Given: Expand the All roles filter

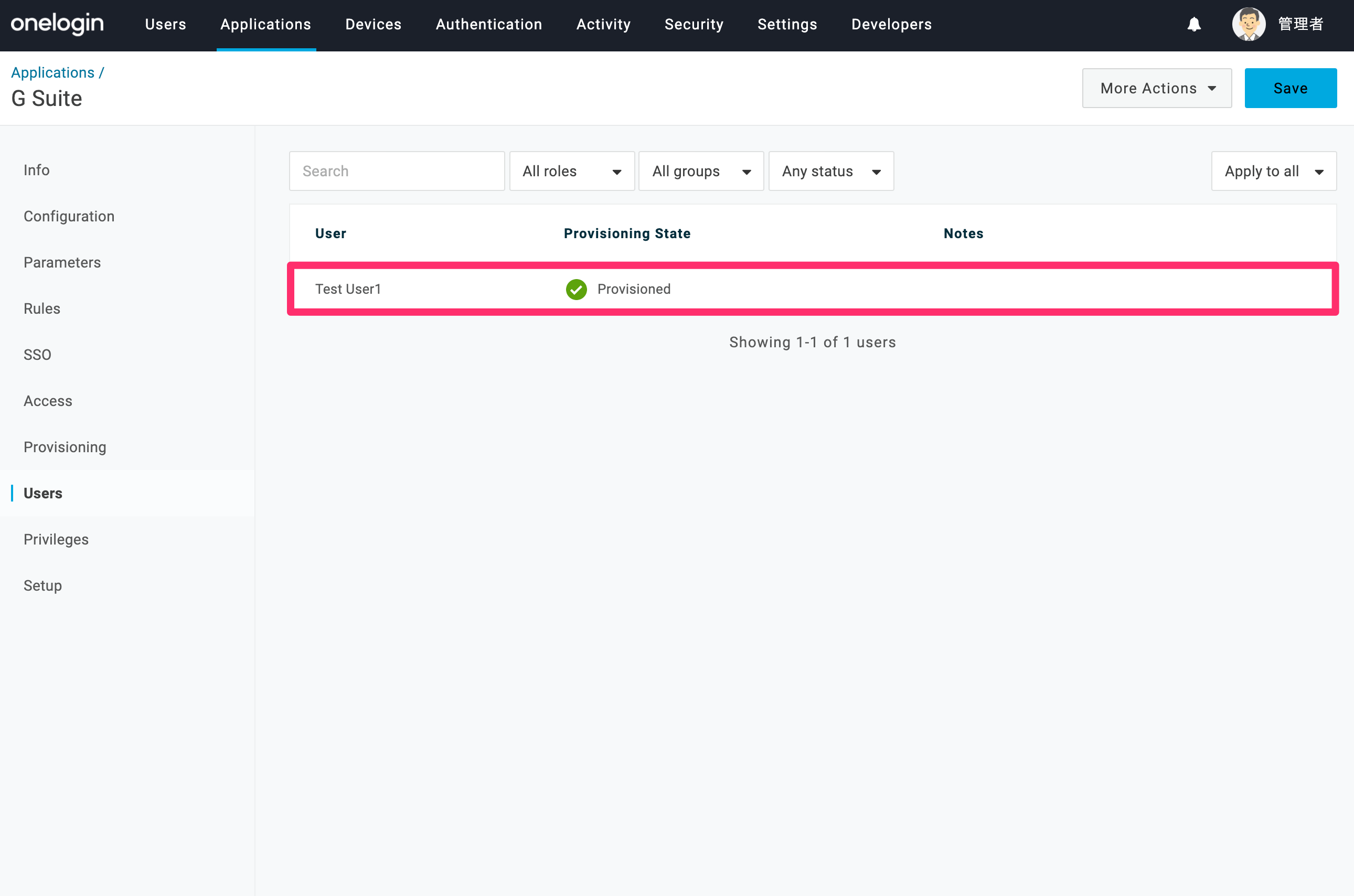Looking at the screenshot, I should [x=572, y=171].
